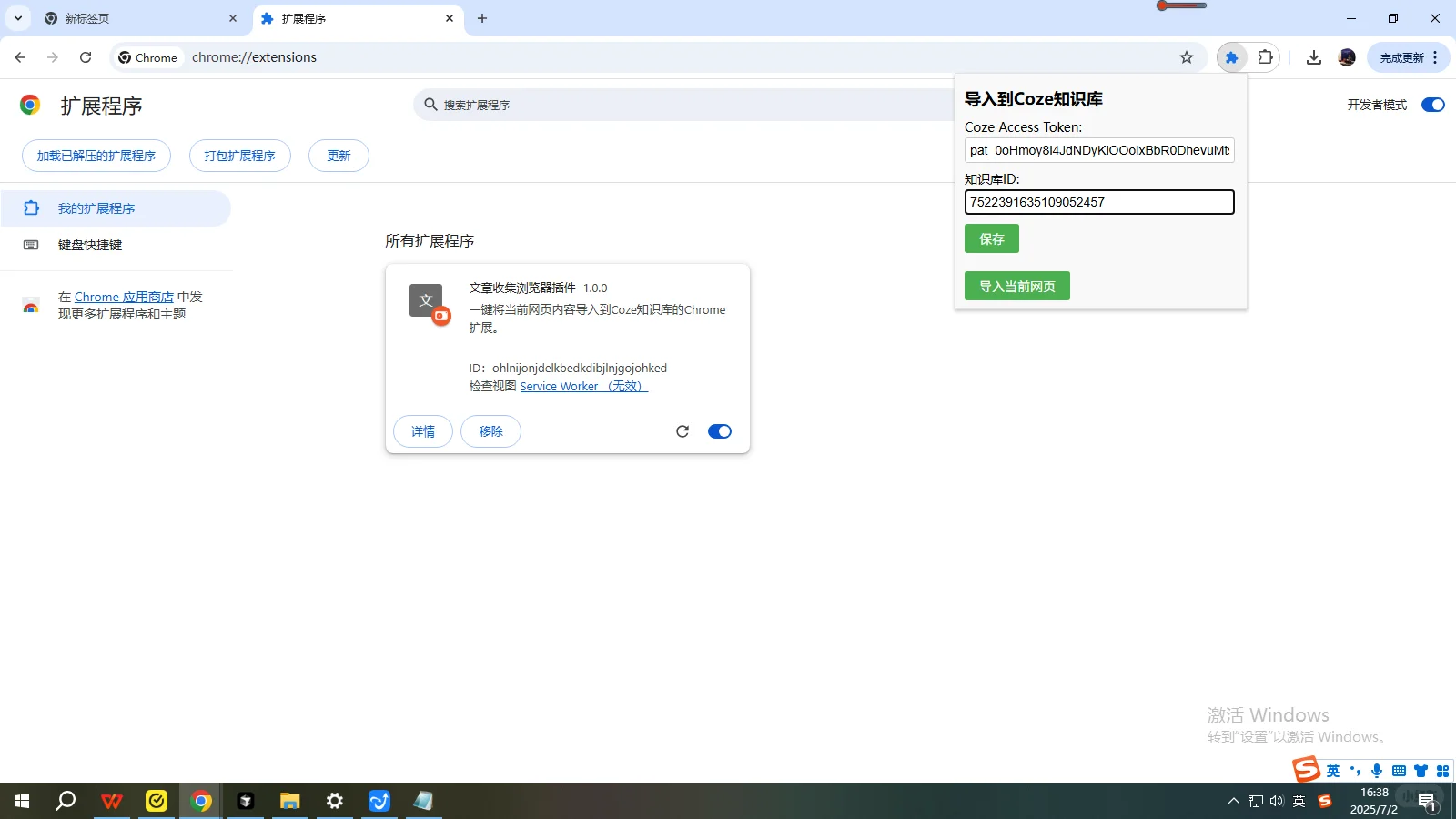The height and width of the screenshot is (819, 1456).
Task: Go forward with the forward arrow
Action: [53, 57]
